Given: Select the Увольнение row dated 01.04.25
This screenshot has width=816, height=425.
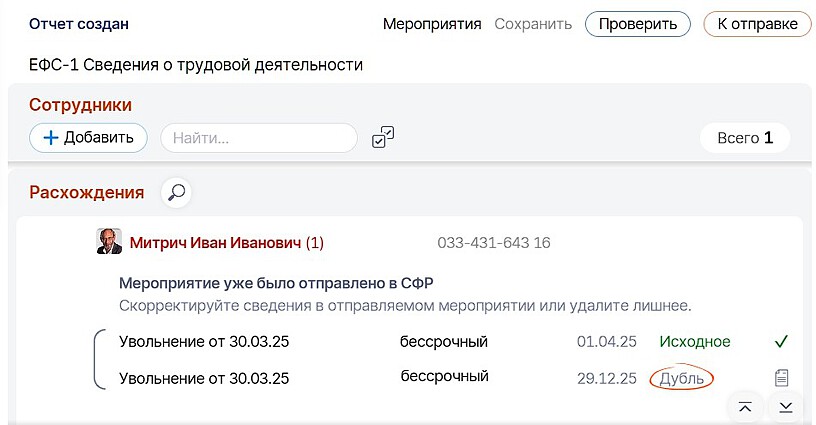Looking at the screenshot, I should (x=204, y=342).
